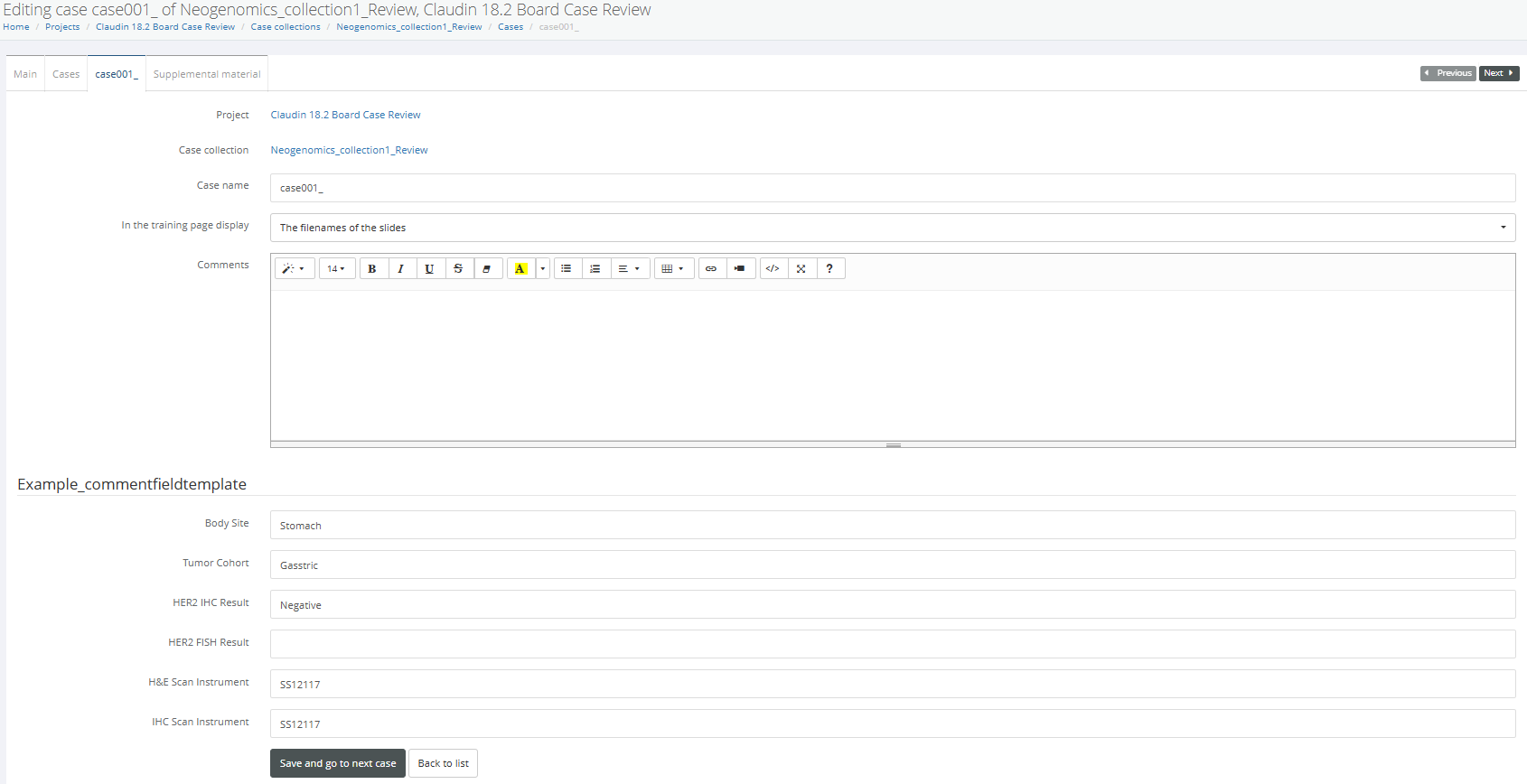Insert a numbered ordered list
Image resolution: width=1527 pixels, height=784 pixels.
[595, 268]
